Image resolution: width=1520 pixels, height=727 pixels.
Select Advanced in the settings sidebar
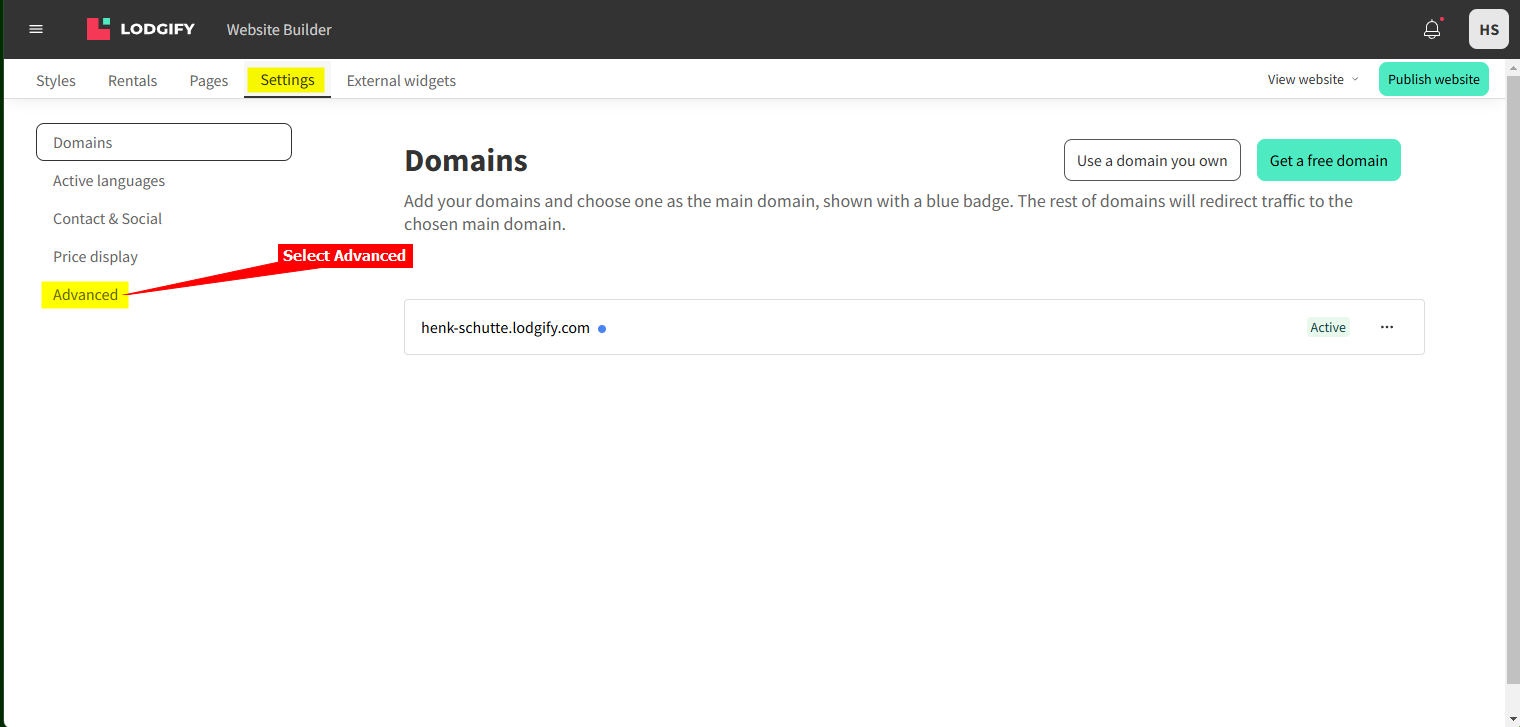click(x=85, y=295)
